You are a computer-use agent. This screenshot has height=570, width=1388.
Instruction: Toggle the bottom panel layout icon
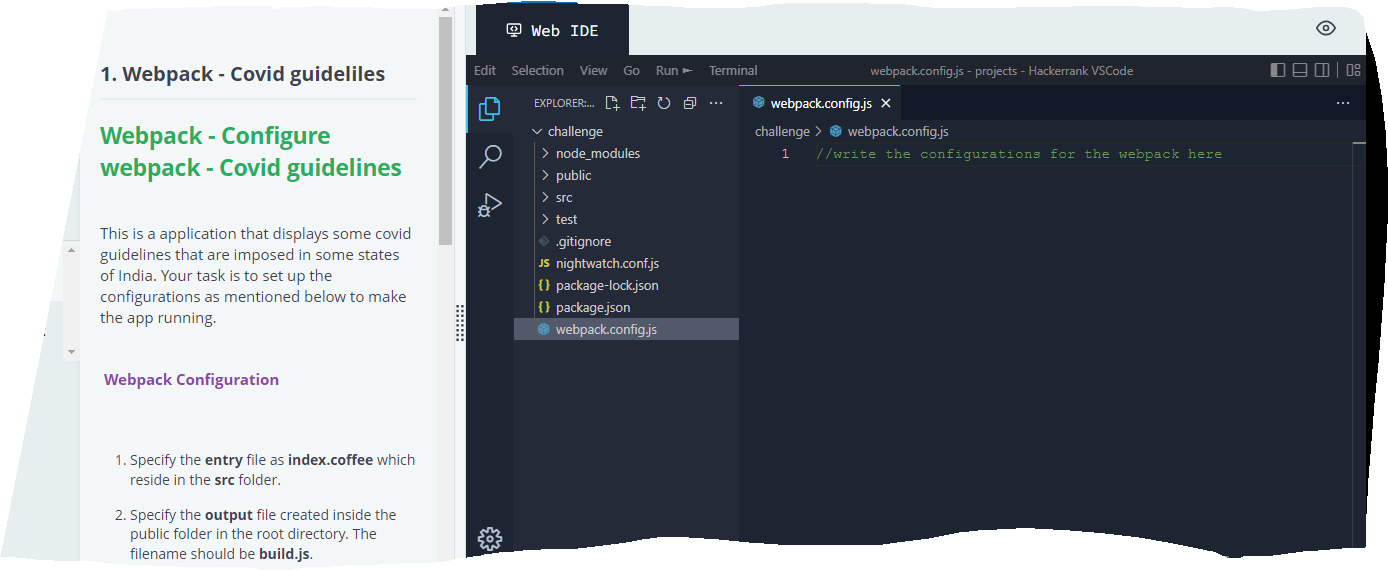point(1300,70)
